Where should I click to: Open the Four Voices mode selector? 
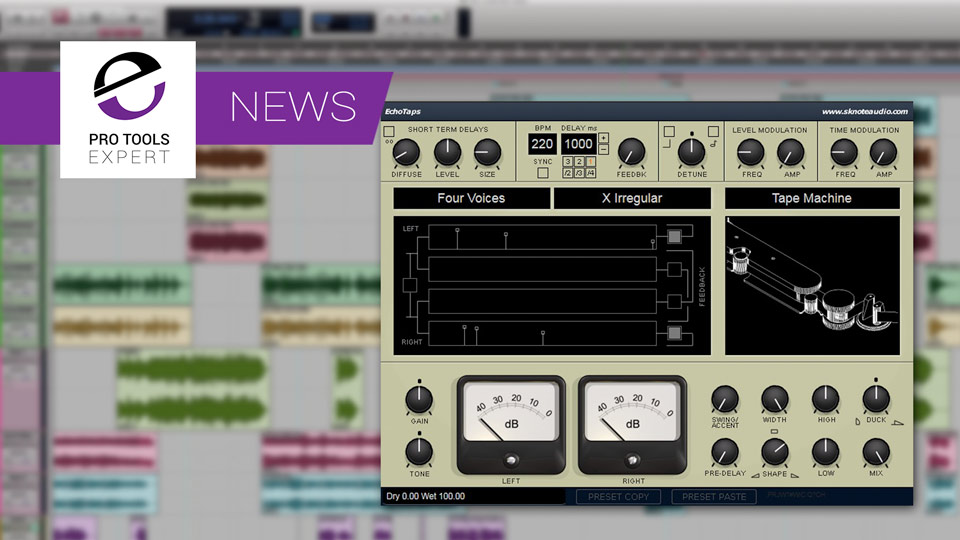[x=471, y=198]
